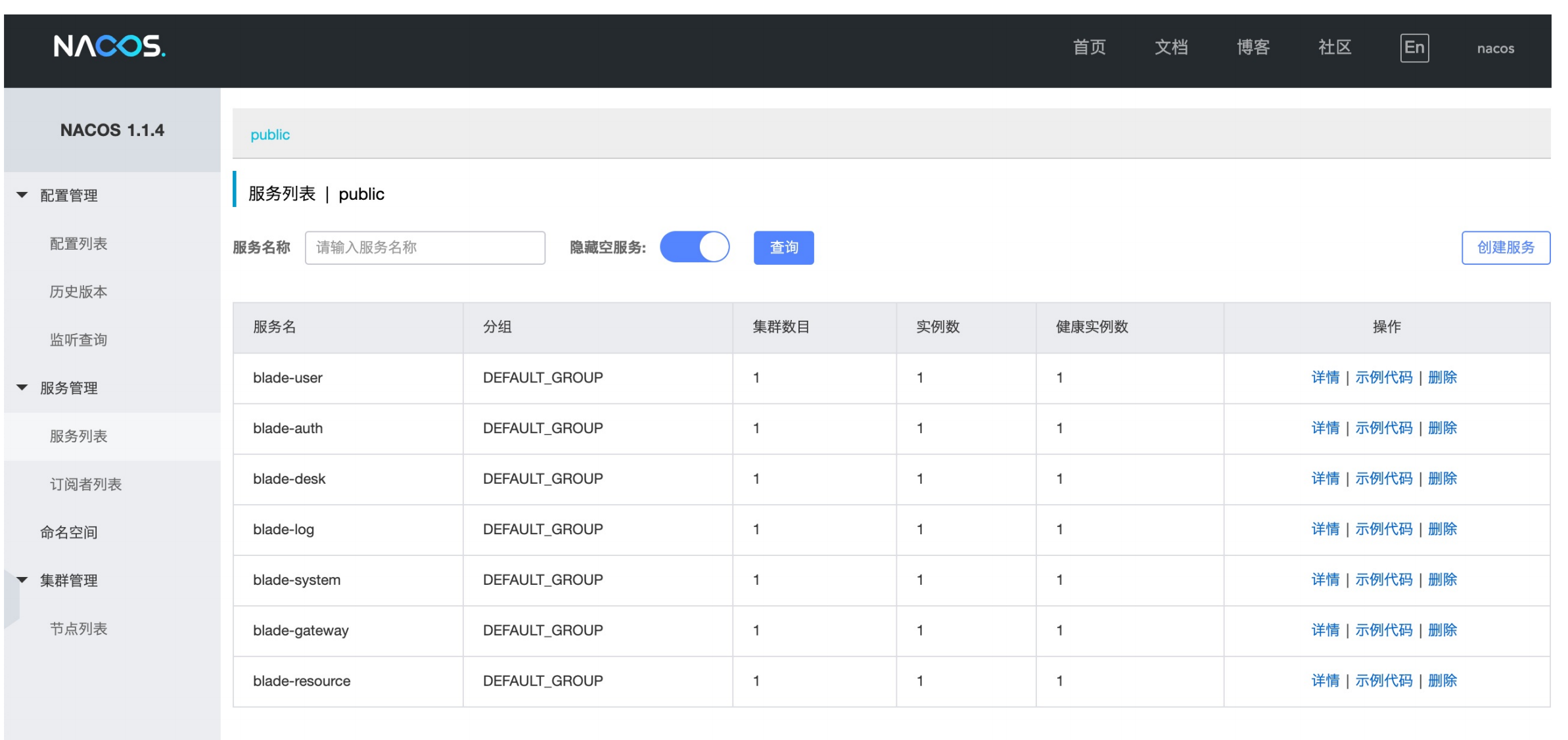
Task: Click the 查询 button
Action: [x=784, y=248]
